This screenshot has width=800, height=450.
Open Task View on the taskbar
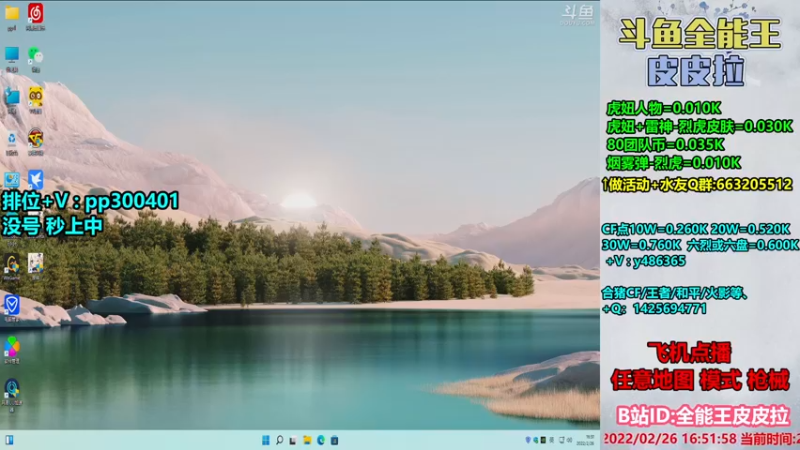tap(293, 440)
